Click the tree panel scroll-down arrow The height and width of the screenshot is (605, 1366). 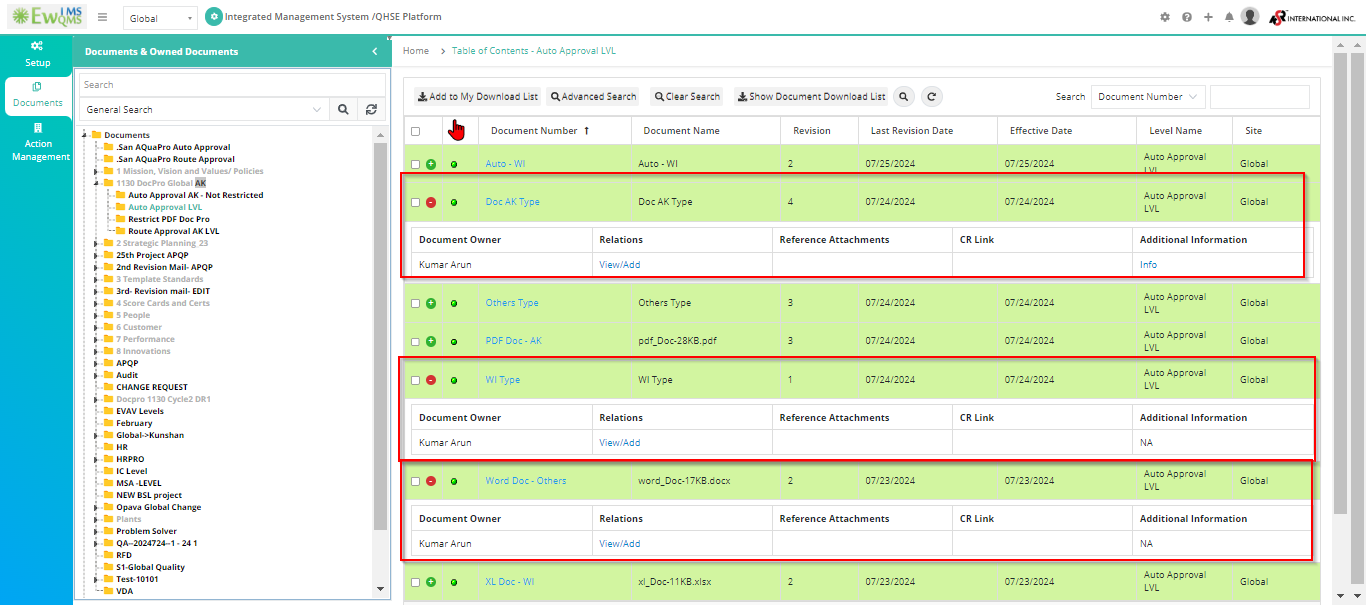(380, 589)
